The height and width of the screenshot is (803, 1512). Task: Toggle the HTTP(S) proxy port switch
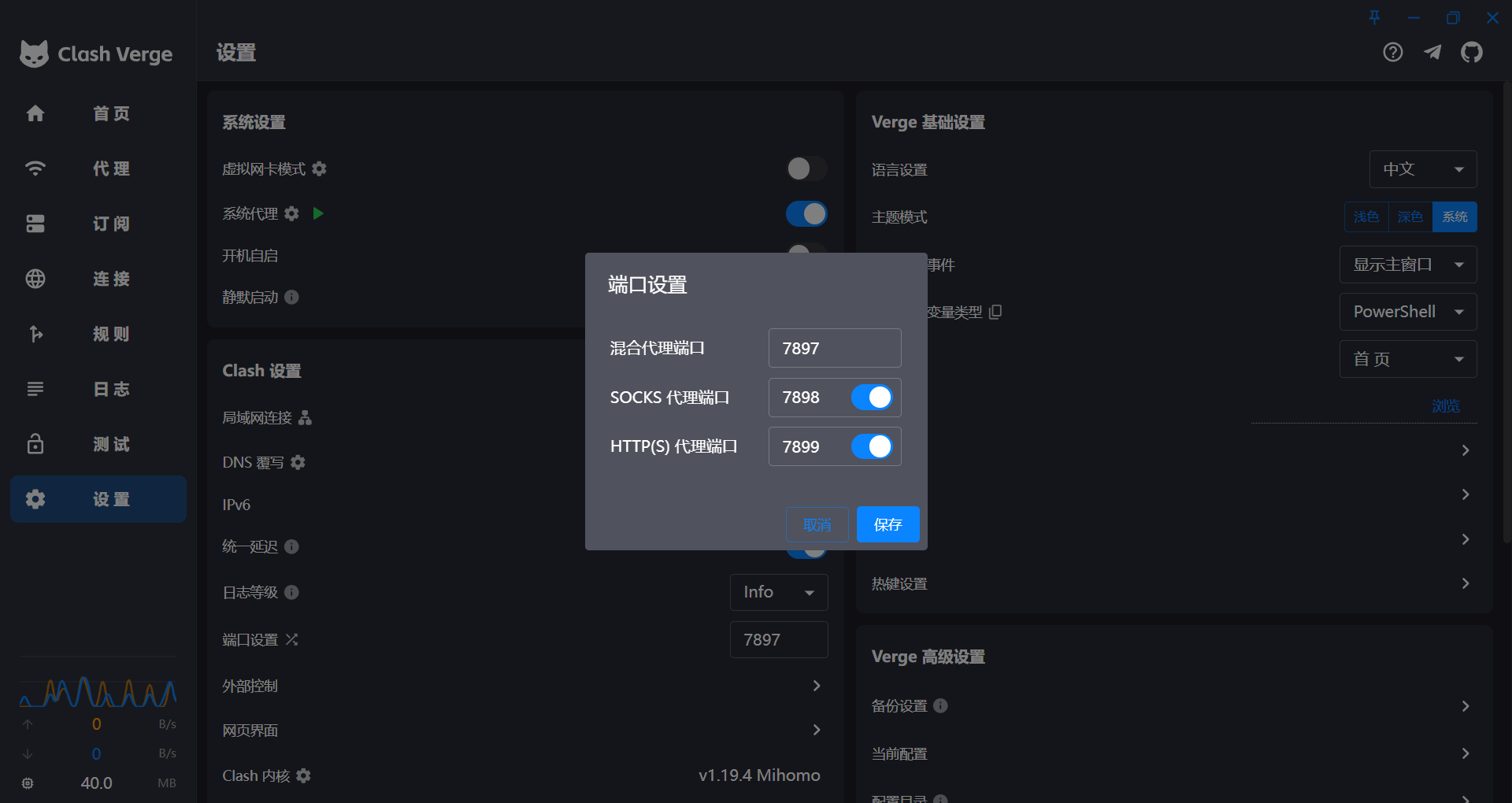click(872, 446)
